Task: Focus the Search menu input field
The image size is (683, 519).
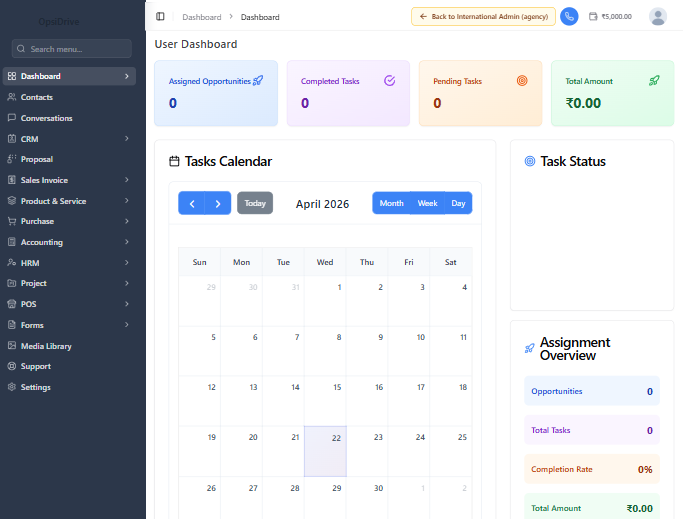Action: click(x=72, y=49)
